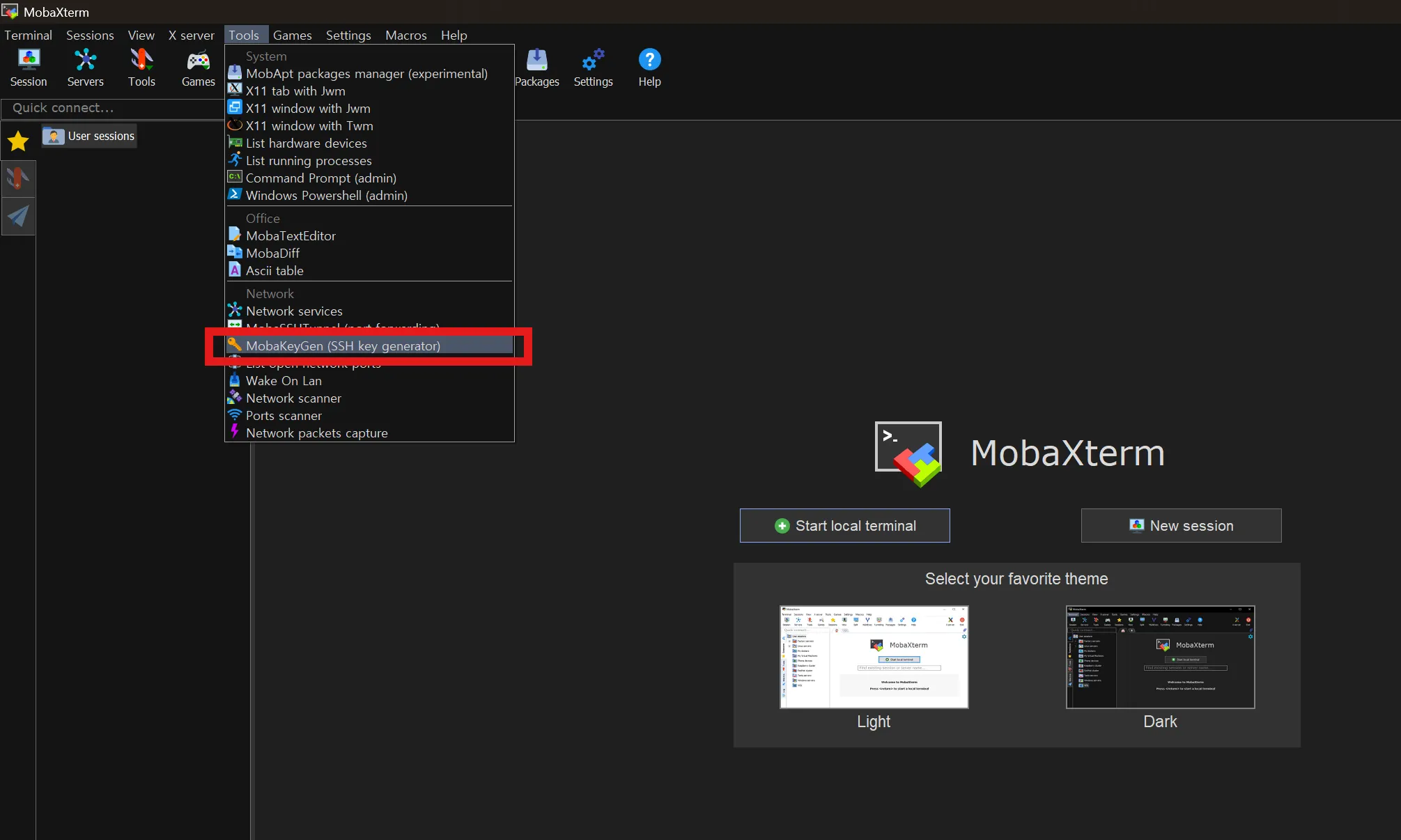Select MobaKeyGen SSH key generator entry
This screenshot has width=1401, height=840.
(x=343, y=346)
